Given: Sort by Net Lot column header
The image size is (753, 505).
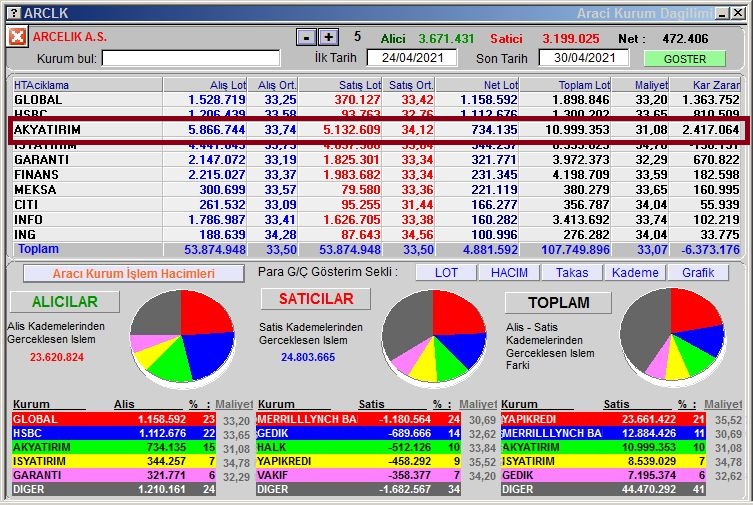Looking at the screenshot, I should coord(477,85).
